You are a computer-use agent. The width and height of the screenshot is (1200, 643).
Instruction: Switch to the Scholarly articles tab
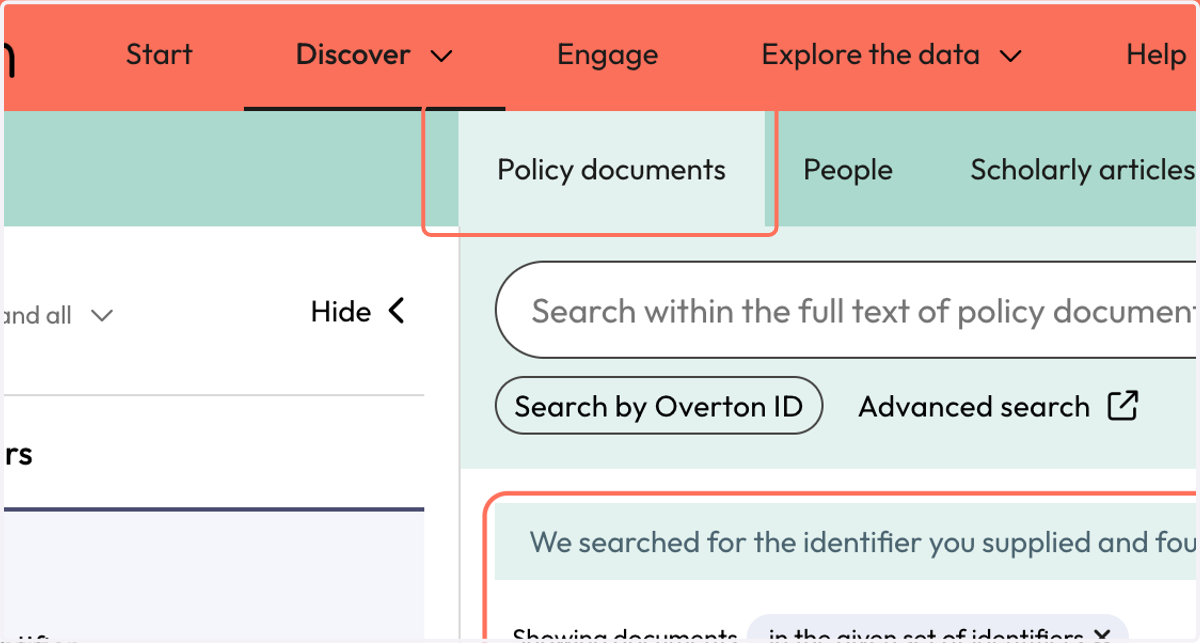pyautogui.click(x=1083, y=170)
